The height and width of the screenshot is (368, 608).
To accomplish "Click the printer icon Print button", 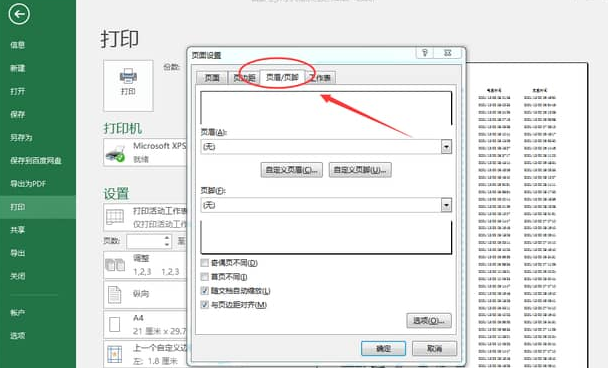I will pos(128,86).
